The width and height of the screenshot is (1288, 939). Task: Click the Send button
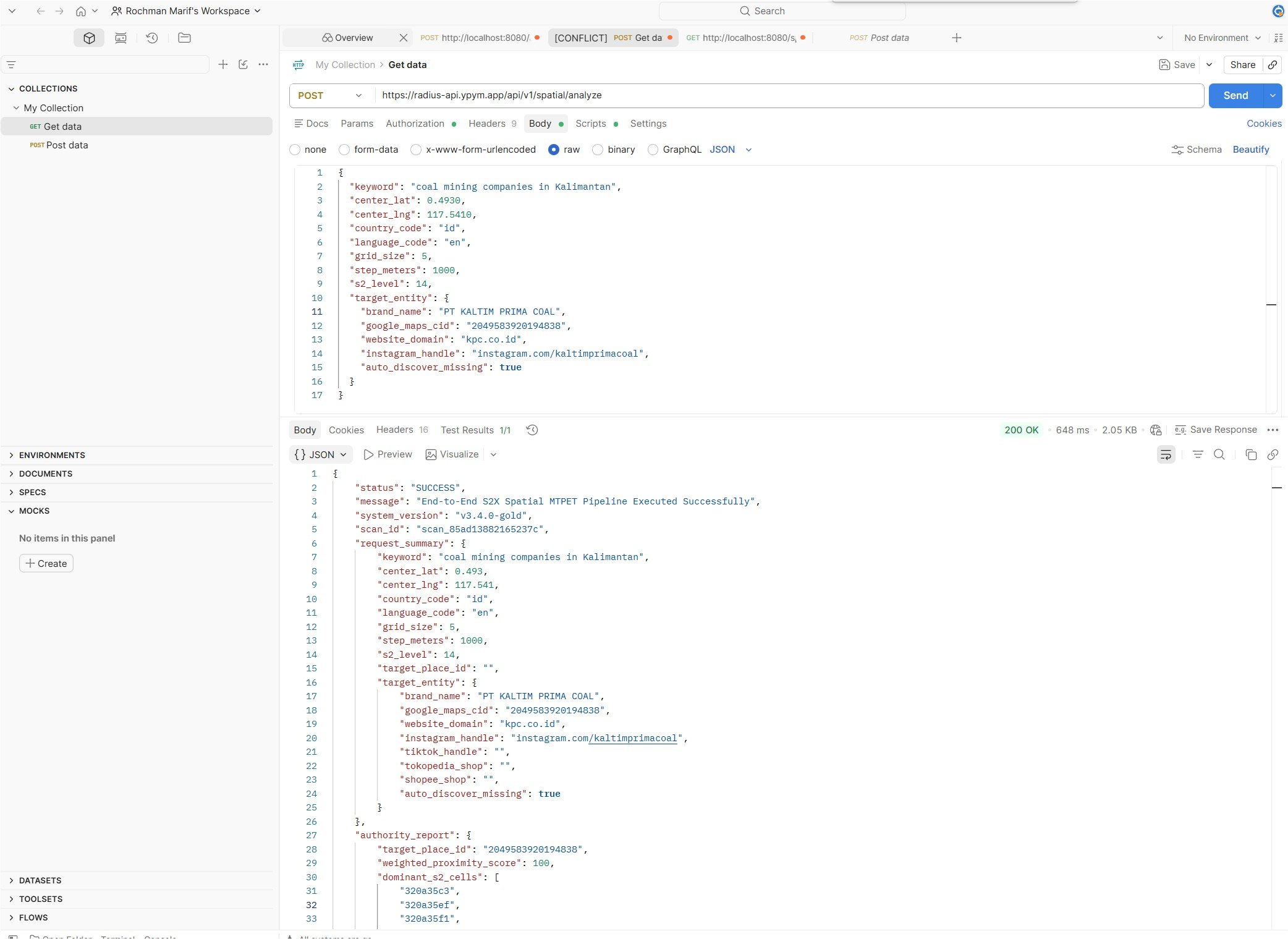(x=1236, y=95)
